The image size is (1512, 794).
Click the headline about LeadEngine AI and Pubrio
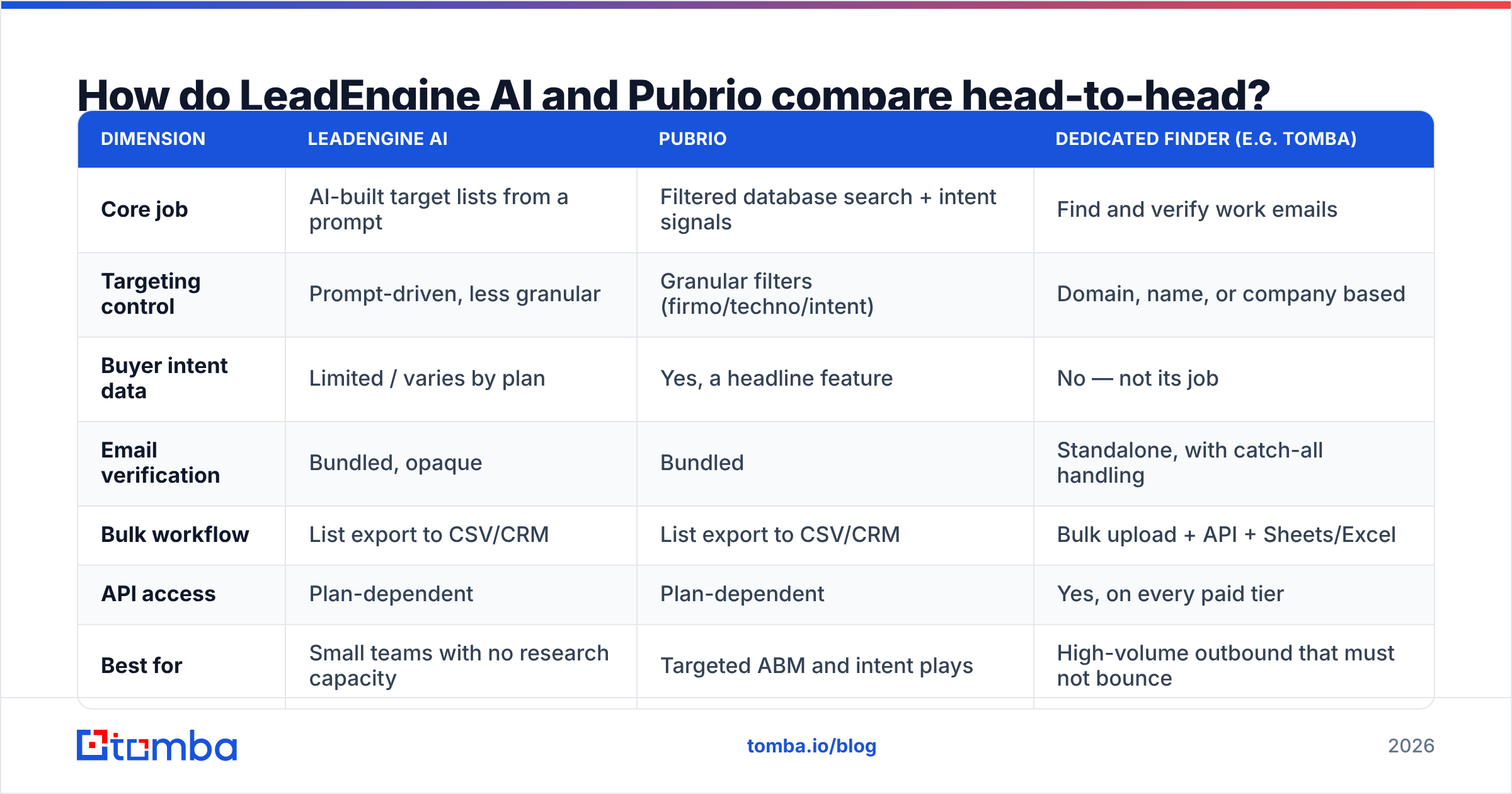tap(673, 95)
